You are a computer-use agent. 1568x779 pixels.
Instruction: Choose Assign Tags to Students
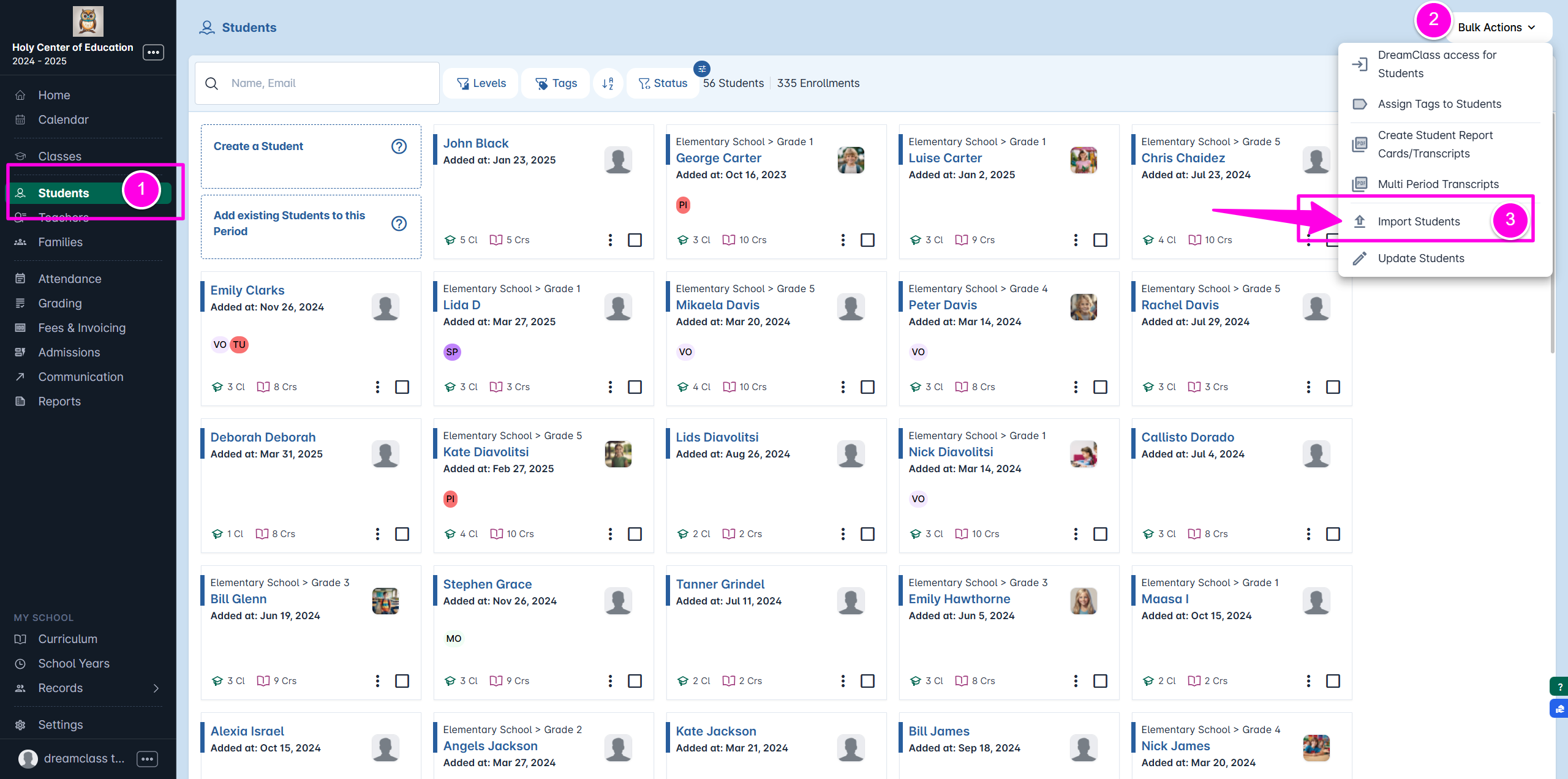click(x=1445, y=104)
